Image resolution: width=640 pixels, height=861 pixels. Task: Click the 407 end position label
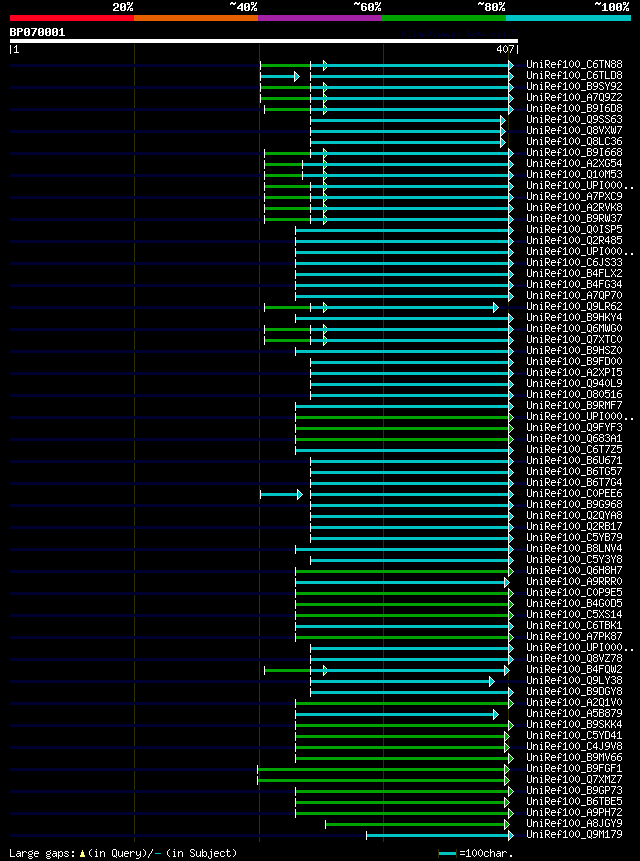tap(505, 49)
